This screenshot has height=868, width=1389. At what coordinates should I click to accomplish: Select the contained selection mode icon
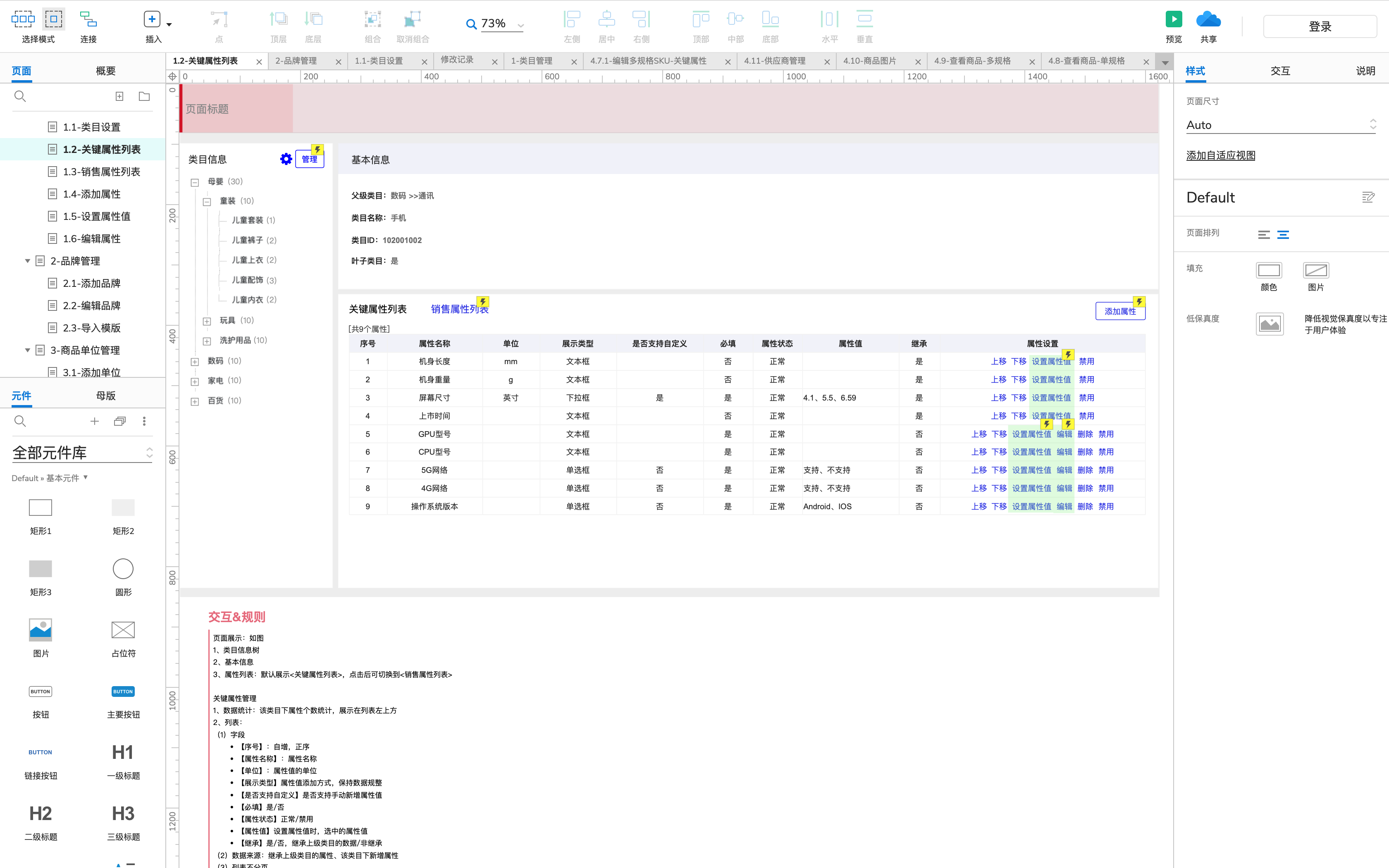tap(53, 19)
